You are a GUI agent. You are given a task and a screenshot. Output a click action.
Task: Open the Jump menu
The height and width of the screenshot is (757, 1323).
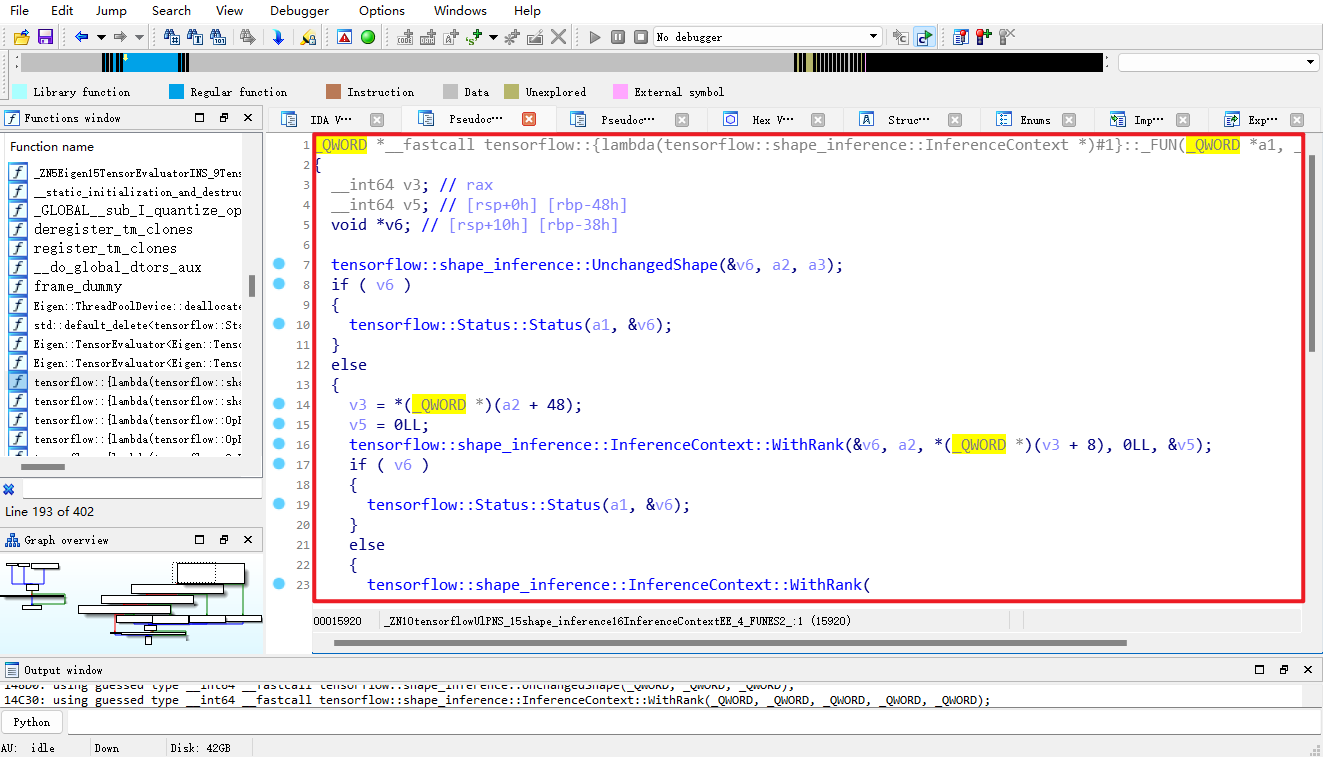click(111, 11)
